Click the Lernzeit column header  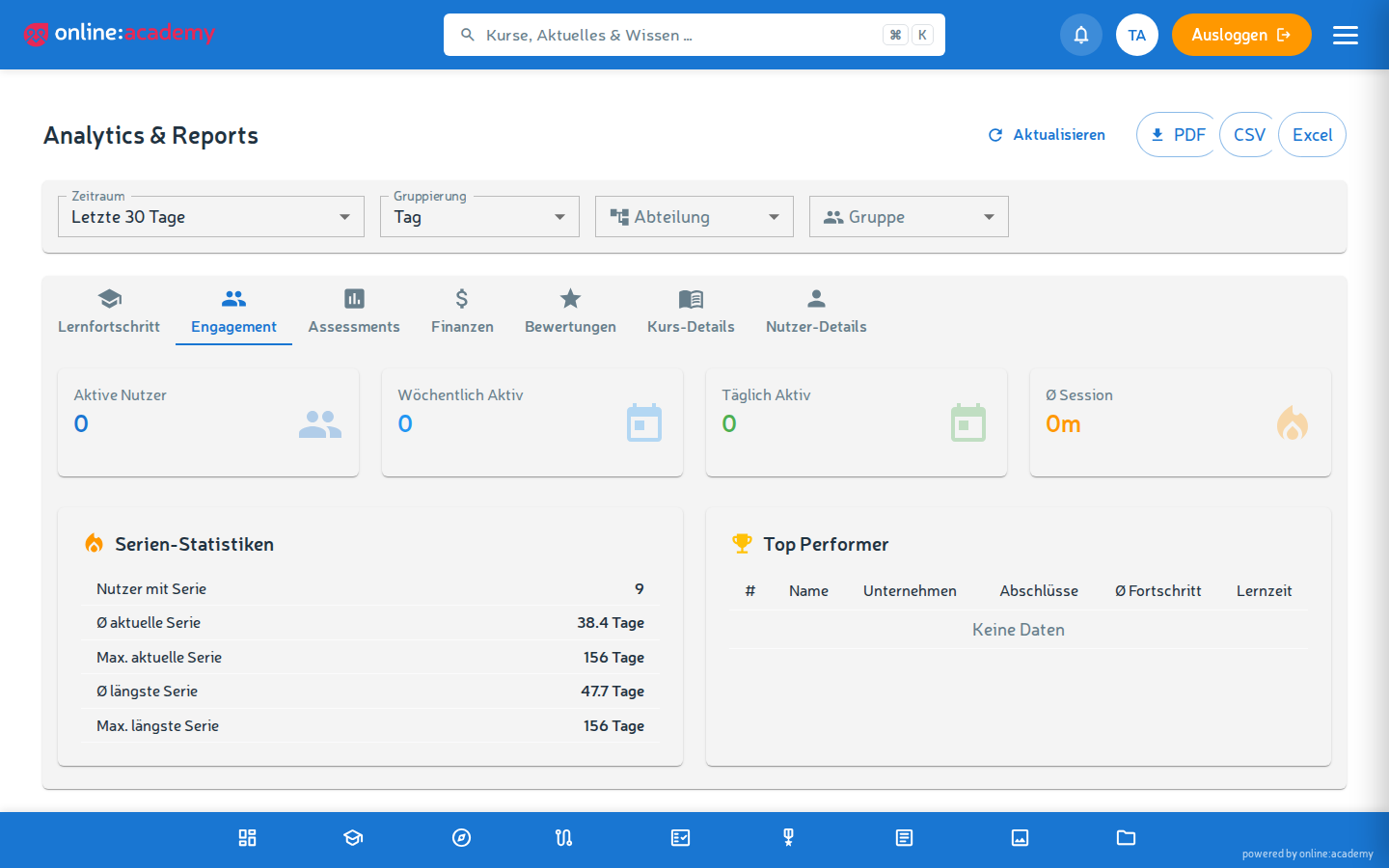(x=1264, y=591)
